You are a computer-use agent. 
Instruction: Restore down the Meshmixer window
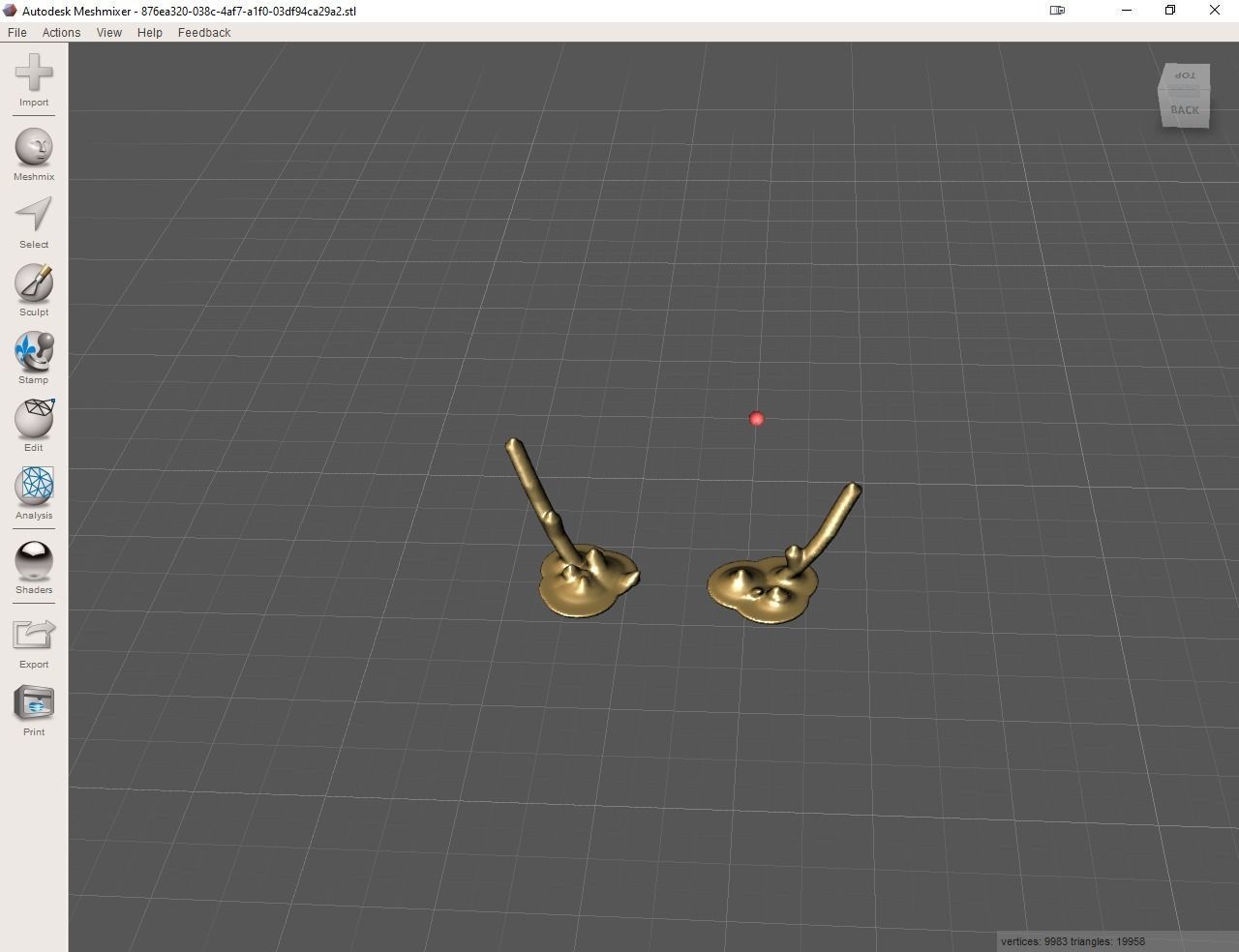click(x=1170, y=11)
